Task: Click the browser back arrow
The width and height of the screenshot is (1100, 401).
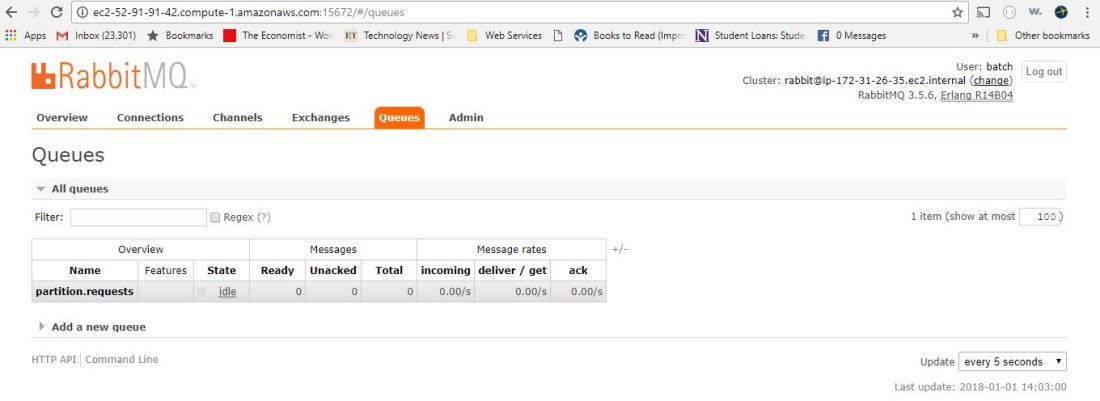Action: tap(11, 12)
